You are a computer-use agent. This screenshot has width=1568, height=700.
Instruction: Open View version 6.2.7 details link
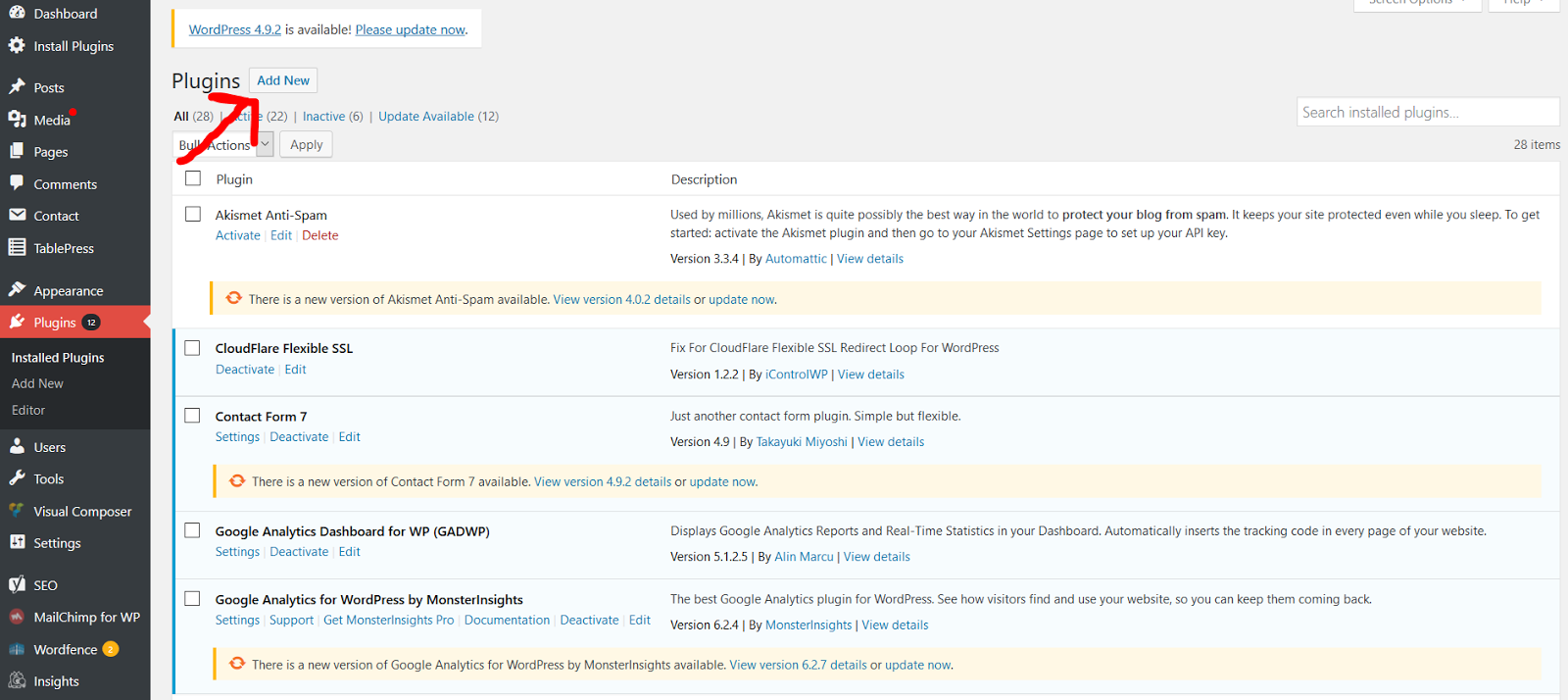tap(798, 665)
